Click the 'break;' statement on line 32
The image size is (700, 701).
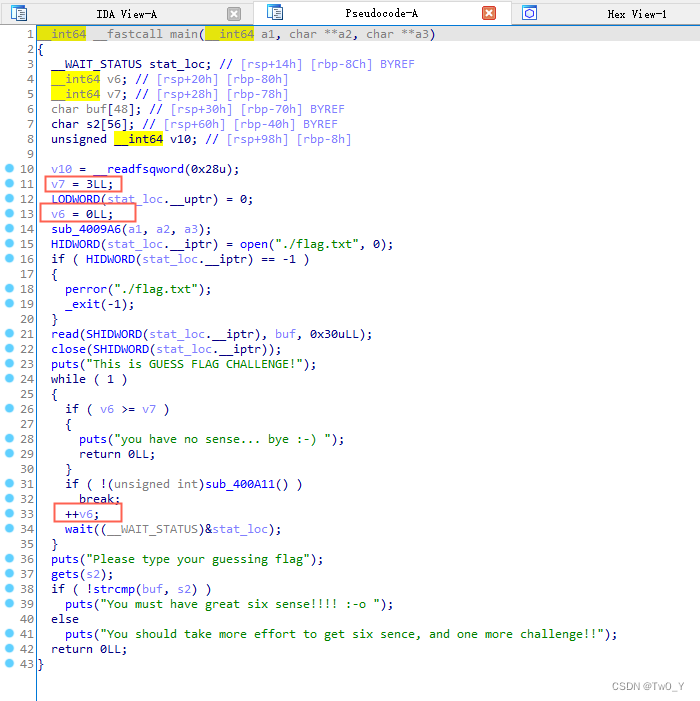(x=100, y=499)
